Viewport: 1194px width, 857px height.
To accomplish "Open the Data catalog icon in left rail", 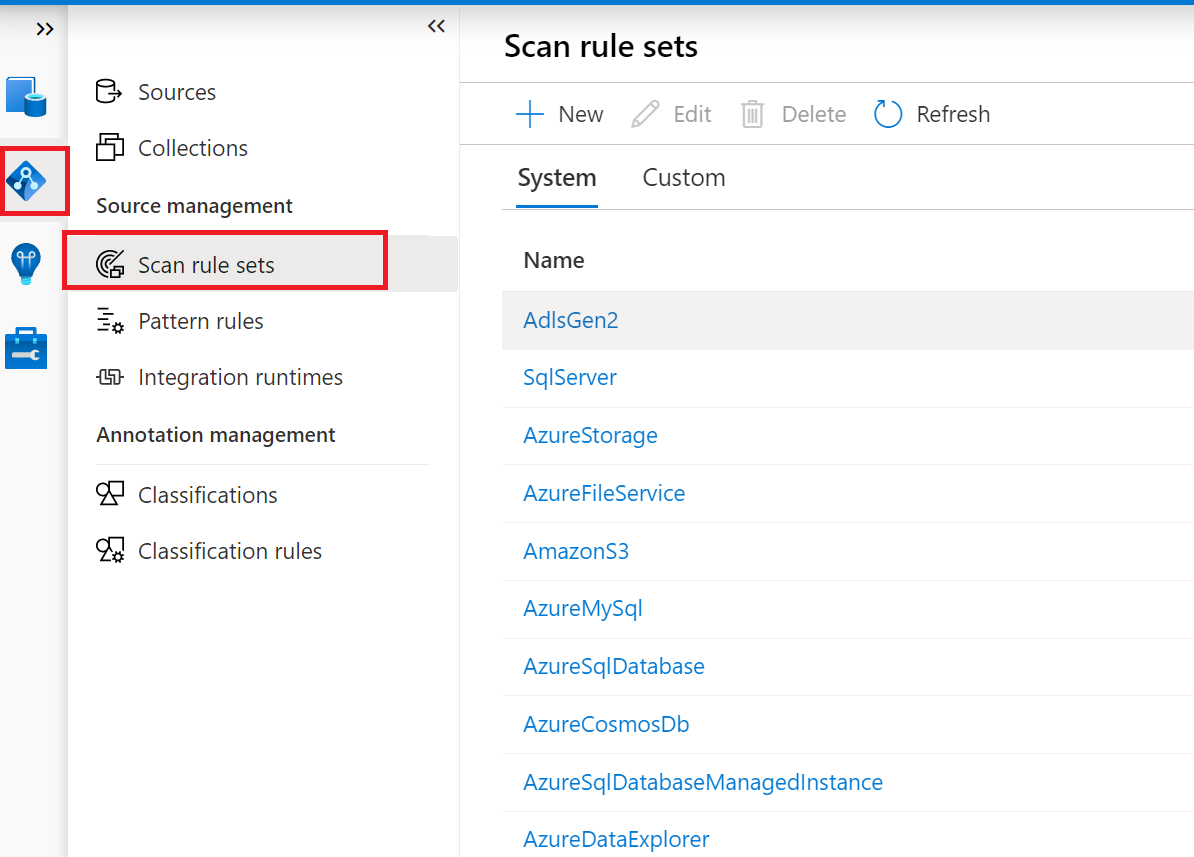I will point(27,97).
